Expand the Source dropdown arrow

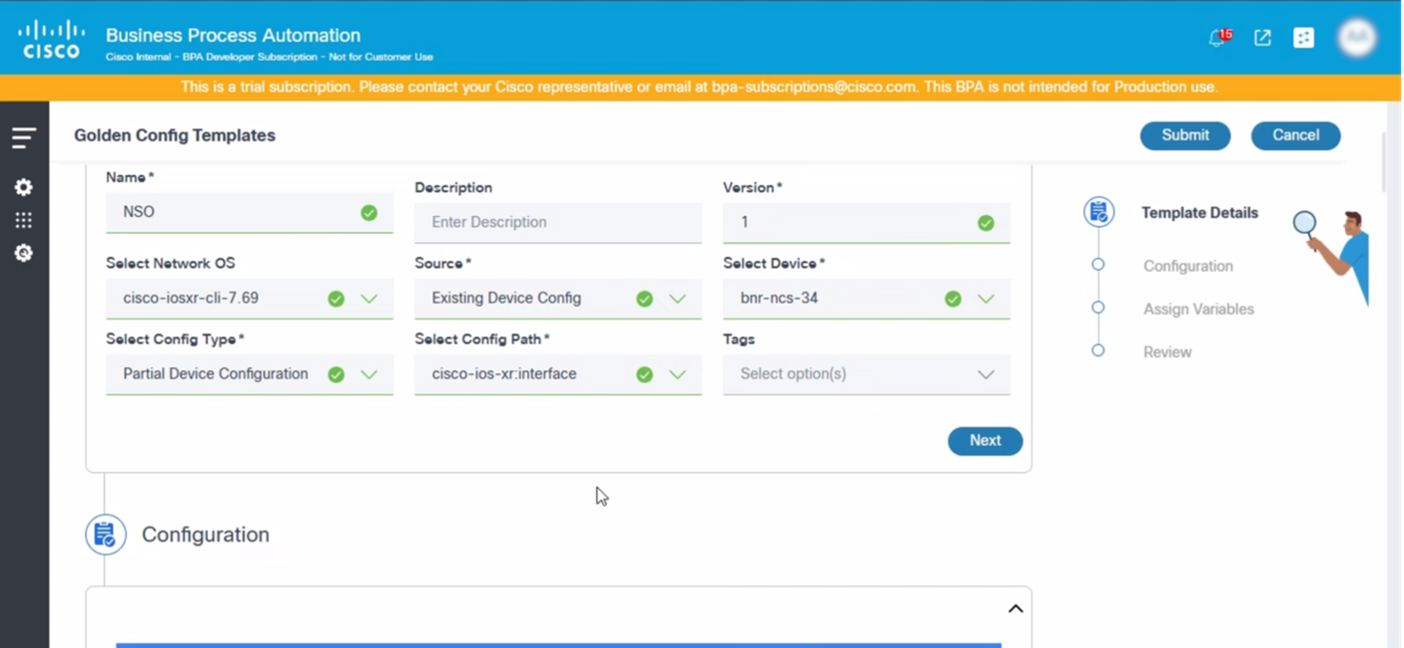coord(677,298)
